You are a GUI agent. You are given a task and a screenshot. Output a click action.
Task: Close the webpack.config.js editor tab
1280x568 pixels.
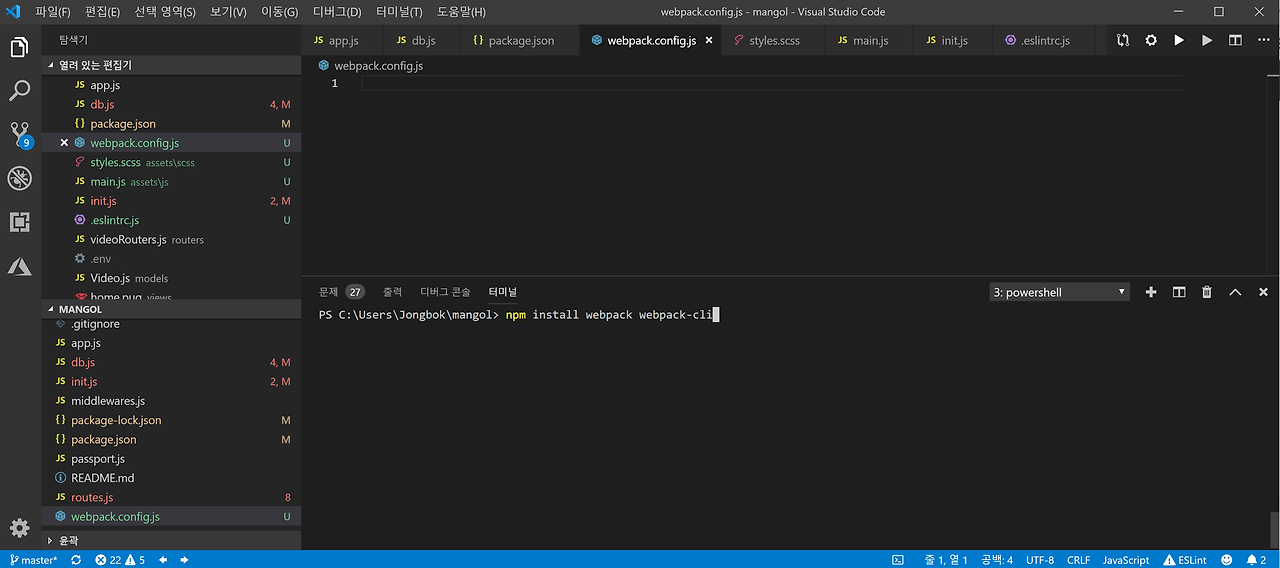coord(709,41)
